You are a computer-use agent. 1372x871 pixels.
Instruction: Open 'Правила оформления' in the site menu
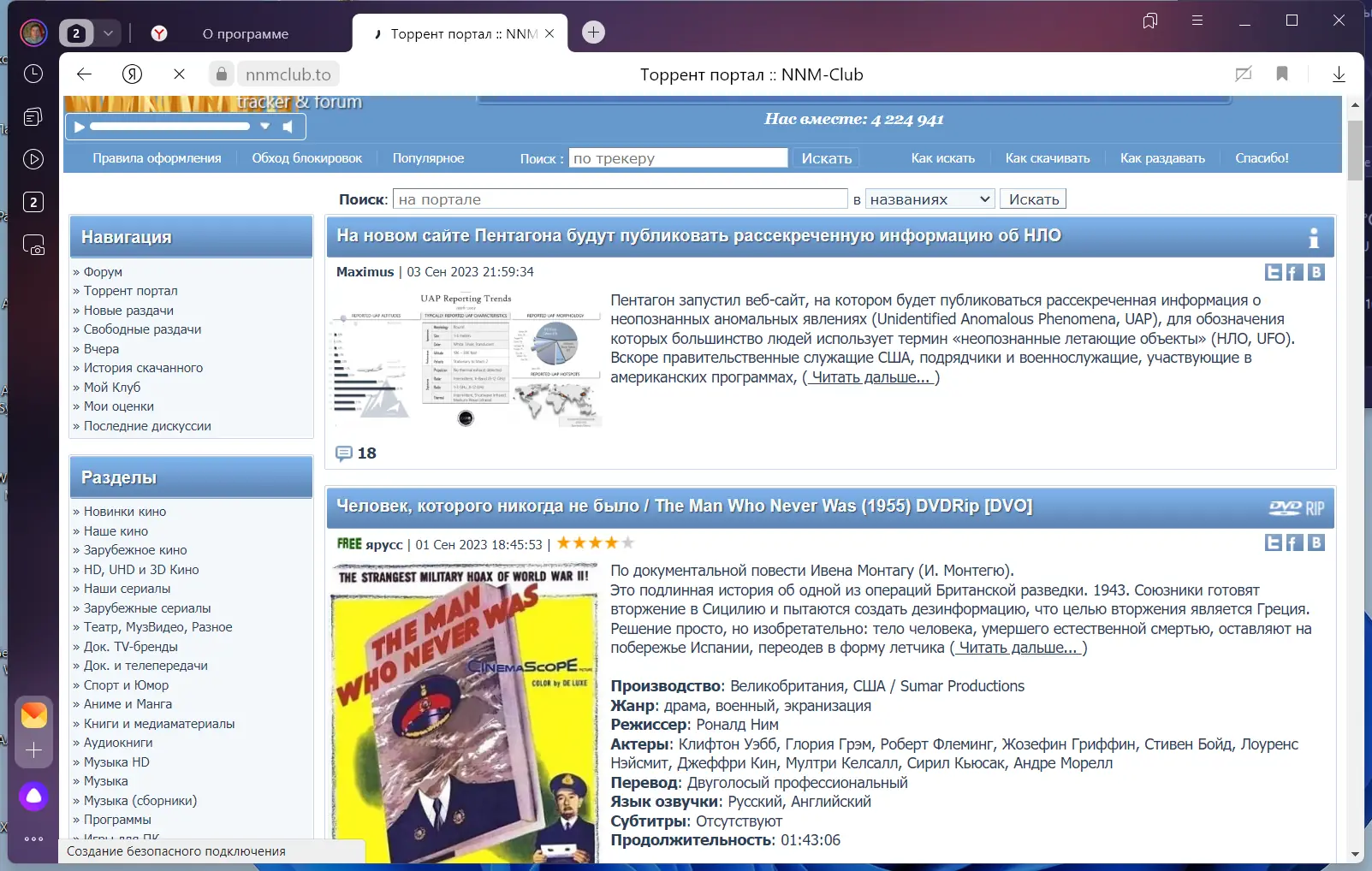pyautogui.click(x=157, y=158)
